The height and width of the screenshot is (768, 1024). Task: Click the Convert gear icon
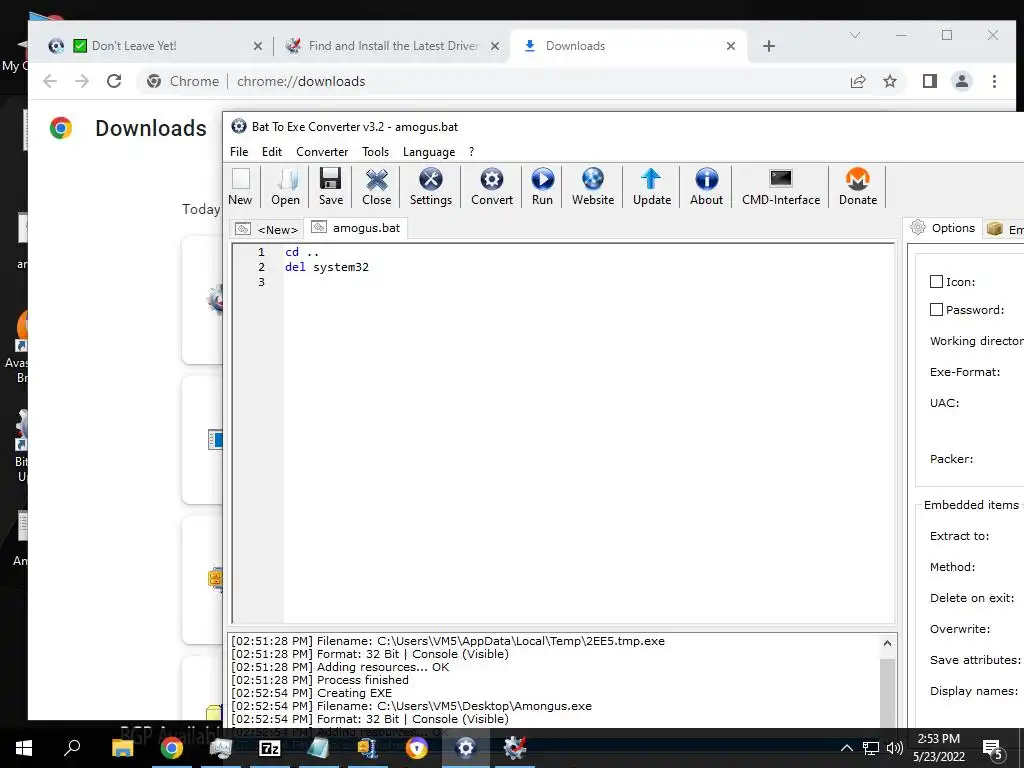point(492,187)
